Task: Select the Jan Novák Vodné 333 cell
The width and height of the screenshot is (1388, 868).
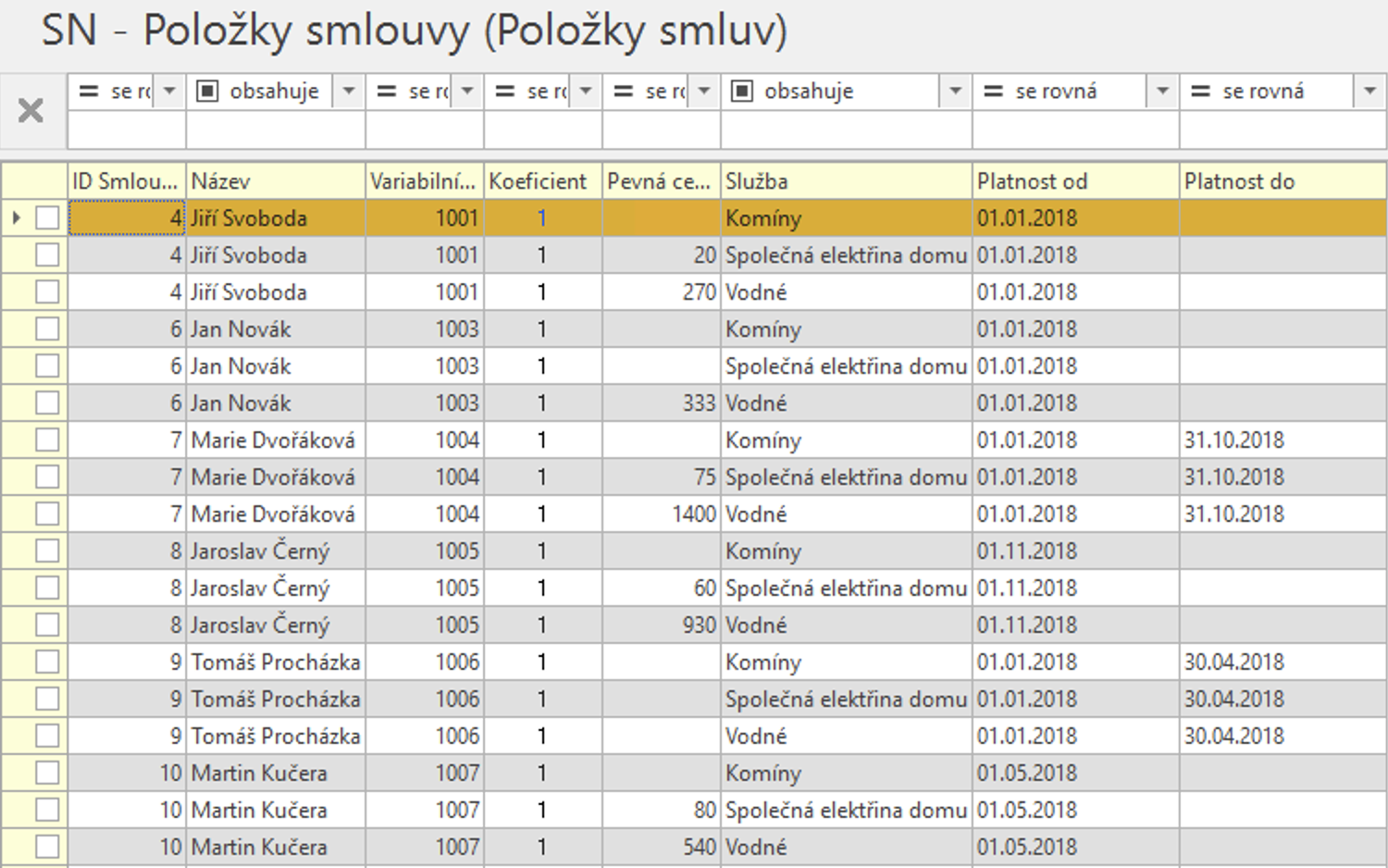Action: click(661, 403)
